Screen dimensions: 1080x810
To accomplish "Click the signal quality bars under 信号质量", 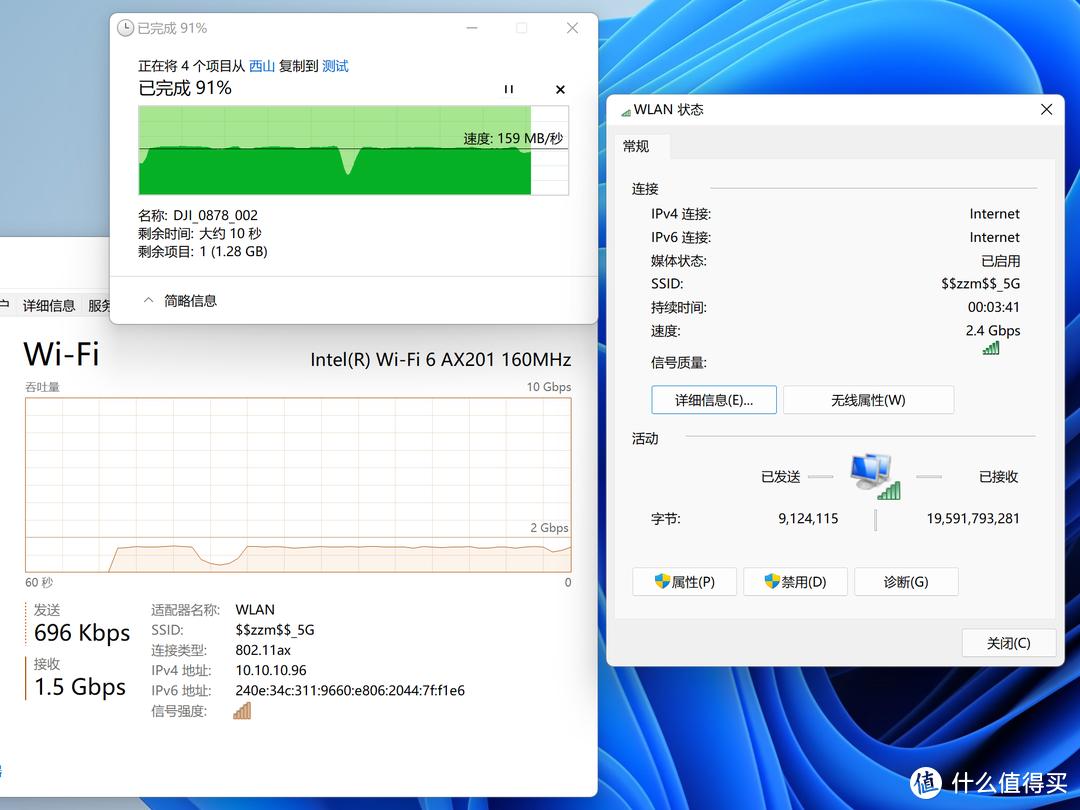I will 993,348.
